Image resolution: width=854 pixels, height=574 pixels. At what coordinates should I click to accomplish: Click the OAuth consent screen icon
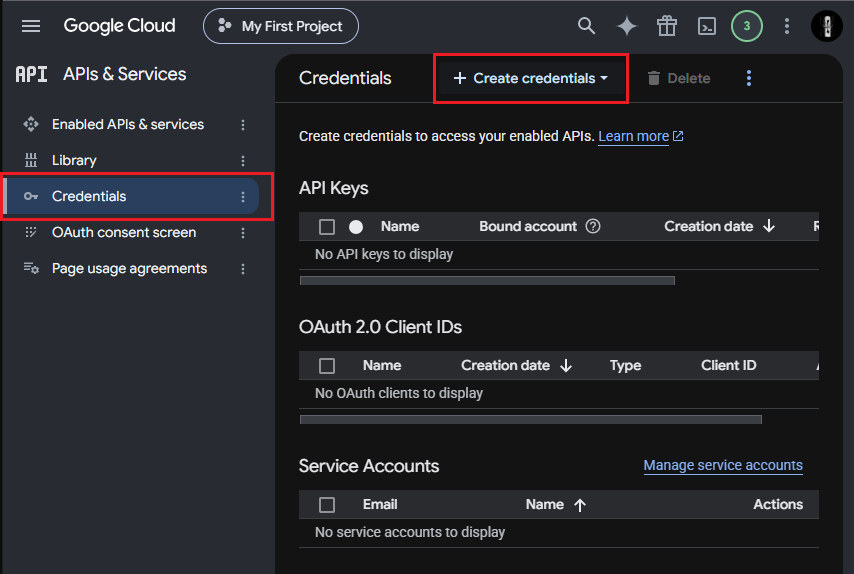click(30, 232)
